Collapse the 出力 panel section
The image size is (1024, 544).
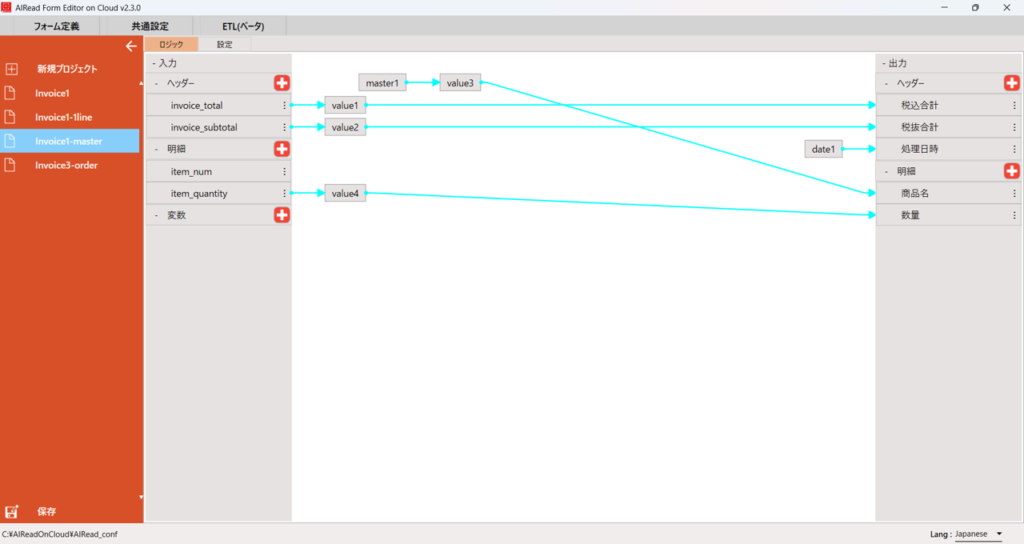tap(884, 63)
